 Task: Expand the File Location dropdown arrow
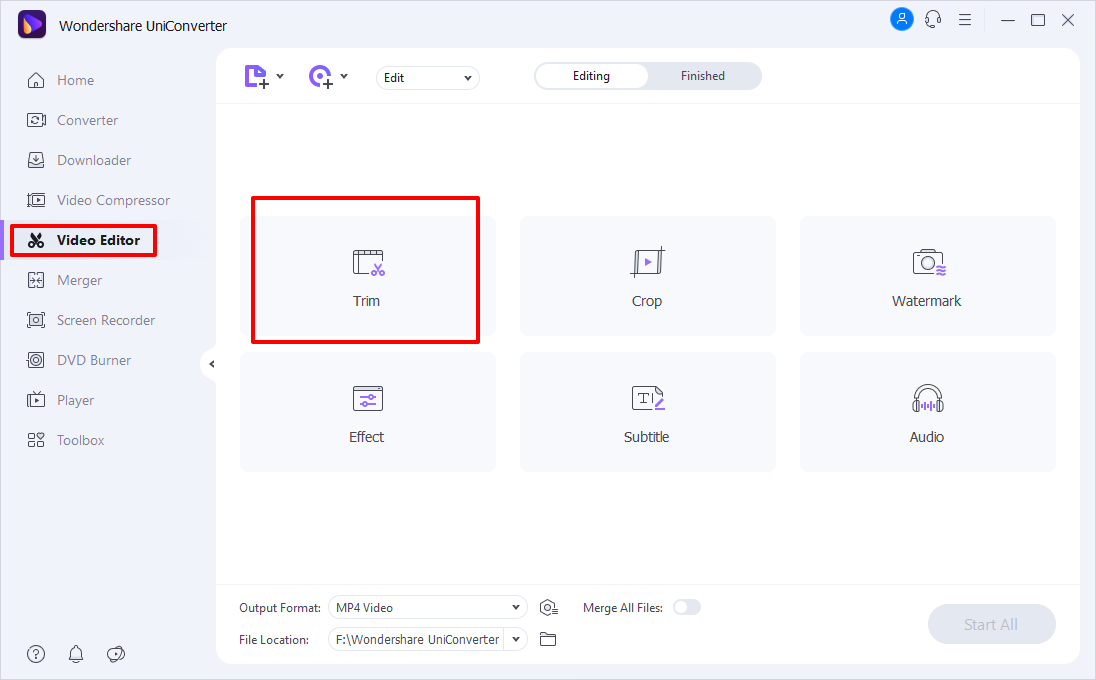(516, 639)
